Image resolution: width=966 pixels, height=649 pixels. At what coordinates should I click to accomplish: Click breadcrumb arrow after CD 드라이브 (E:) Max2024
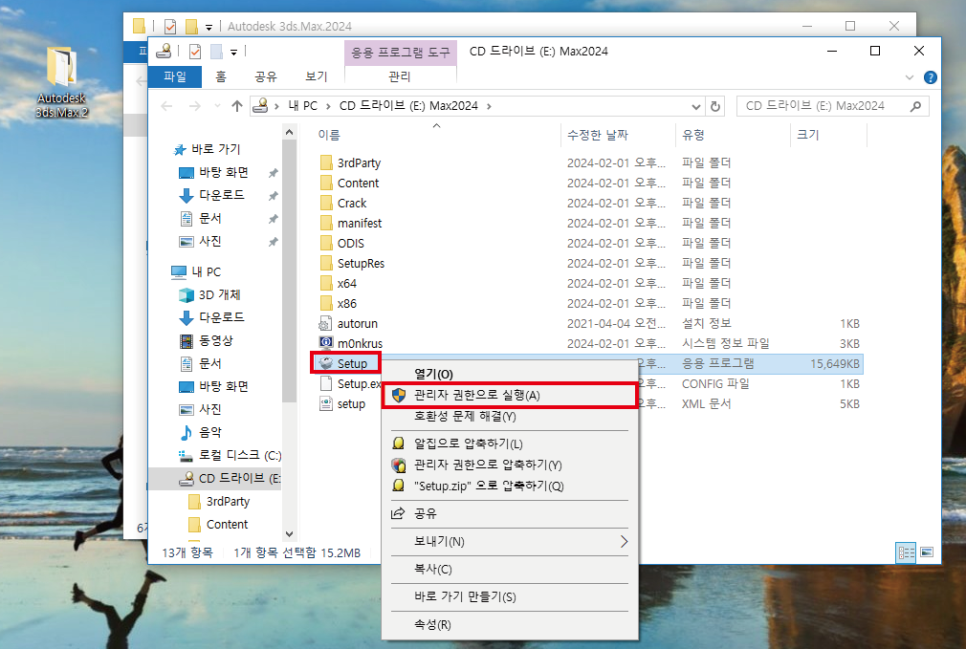(489, 106)
